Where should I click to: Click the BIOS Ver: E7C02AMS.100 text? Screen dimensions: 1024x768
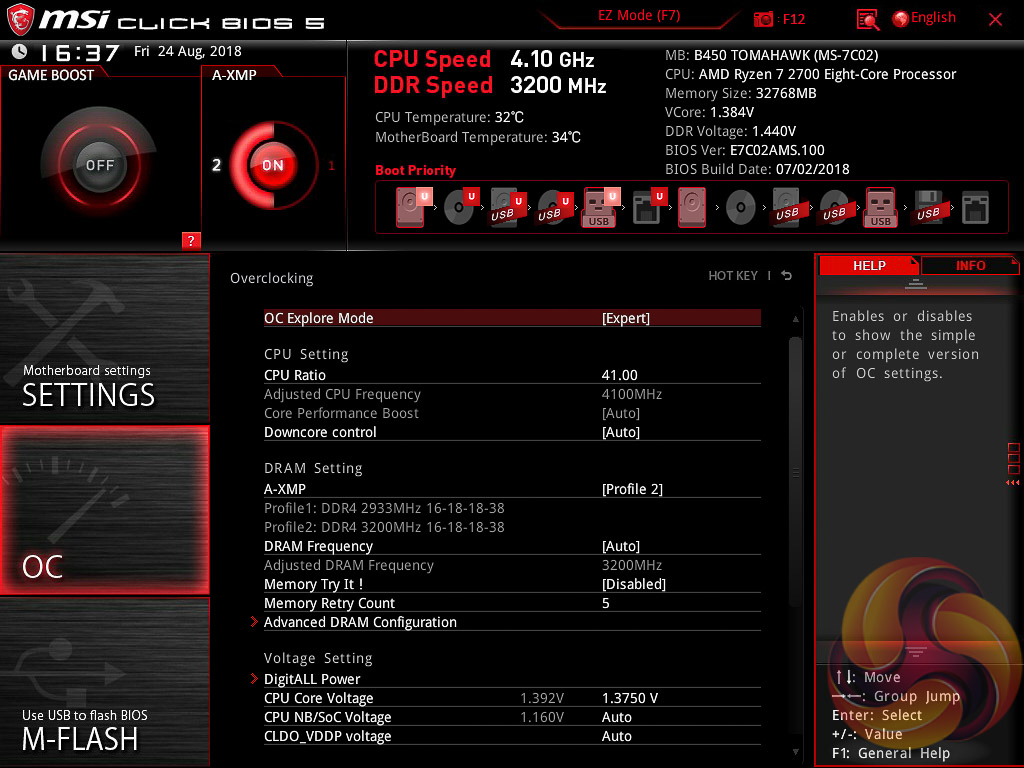pyautogui.click(x=744, y=150)
